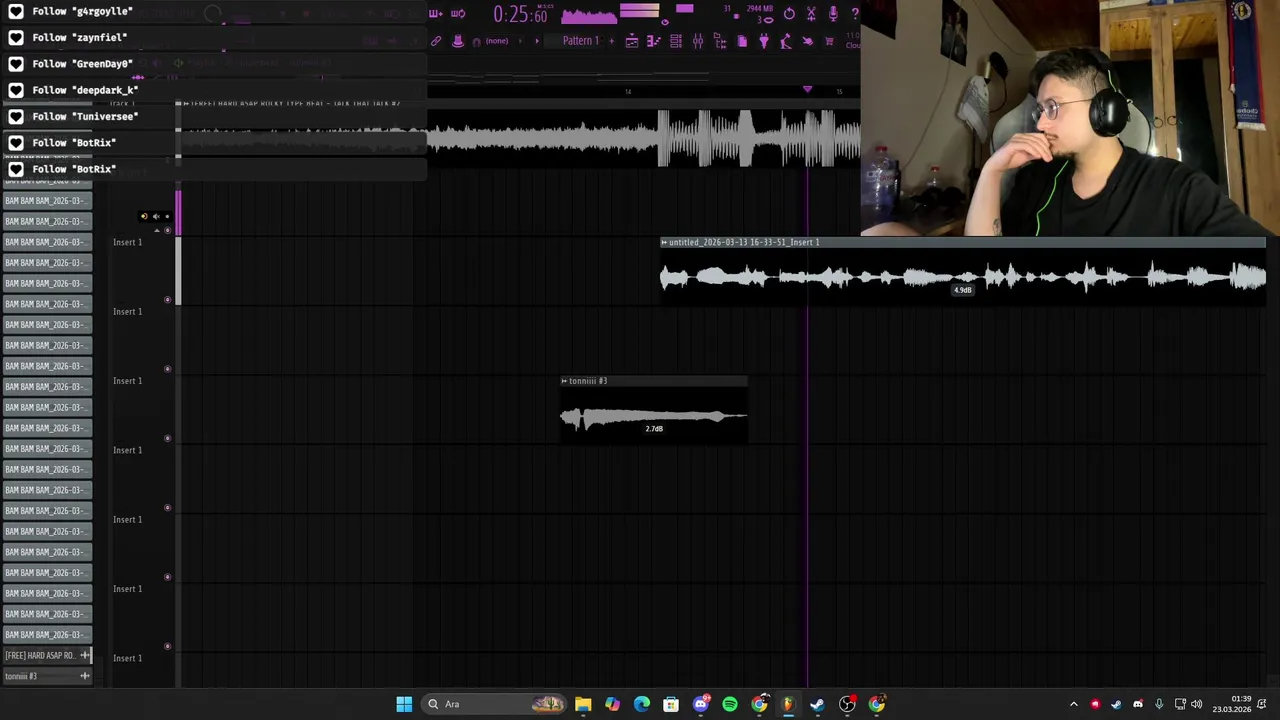Screen dimensions: 1280x720
Task: Open the shop cart icon
Action: pyautogui.click(x=829, y=41)
